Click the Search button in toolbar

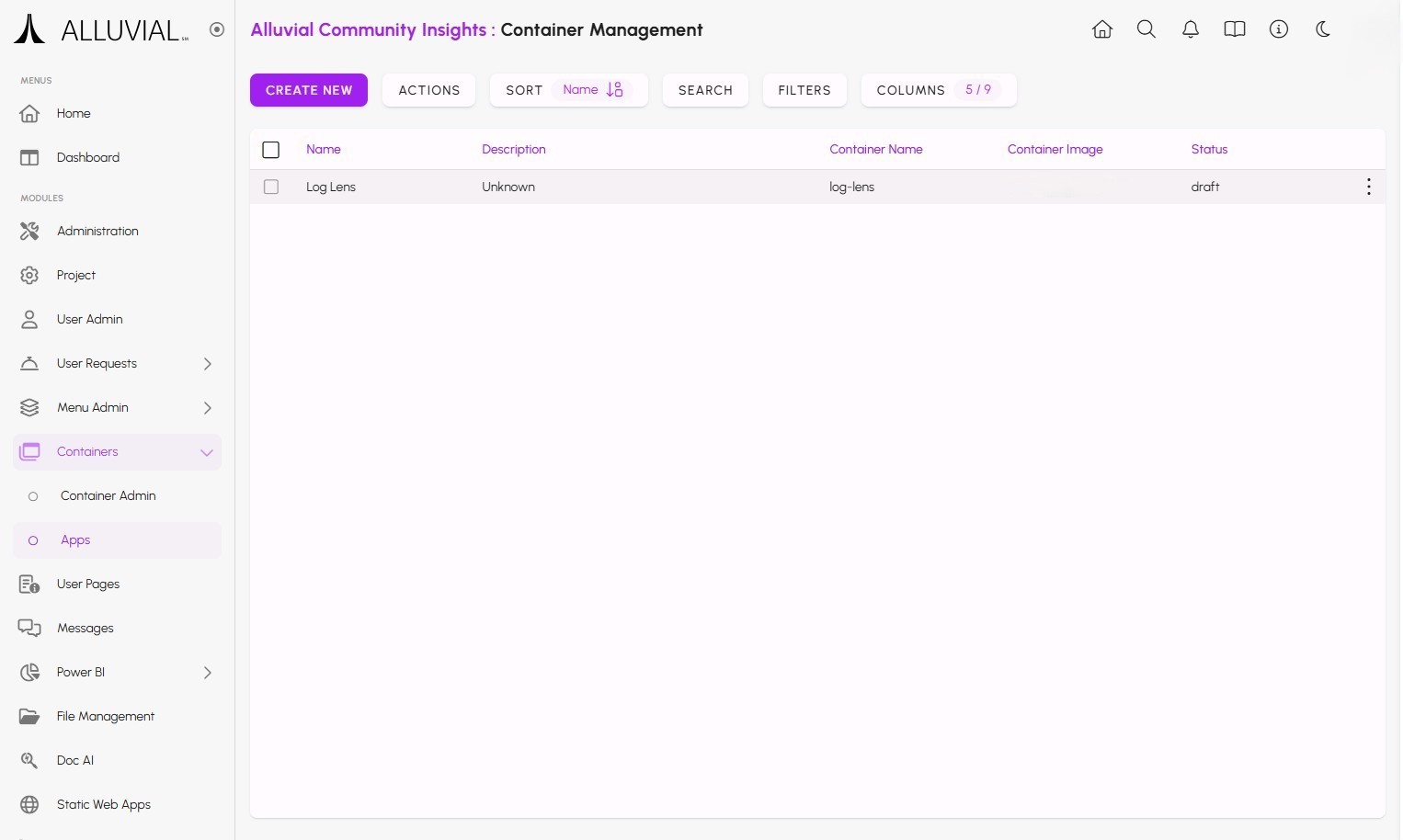[x=705, y=90]
